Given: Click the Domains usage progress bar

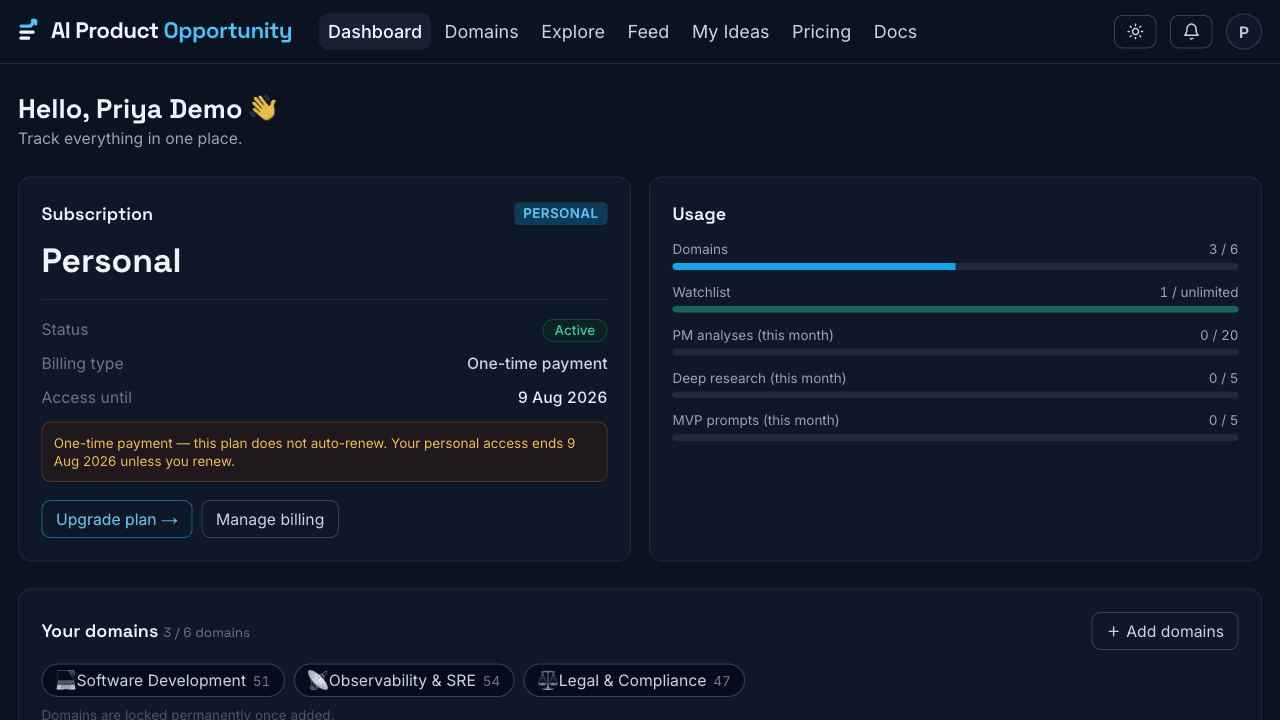Looking at the screenshot, I should click(955, 267).
